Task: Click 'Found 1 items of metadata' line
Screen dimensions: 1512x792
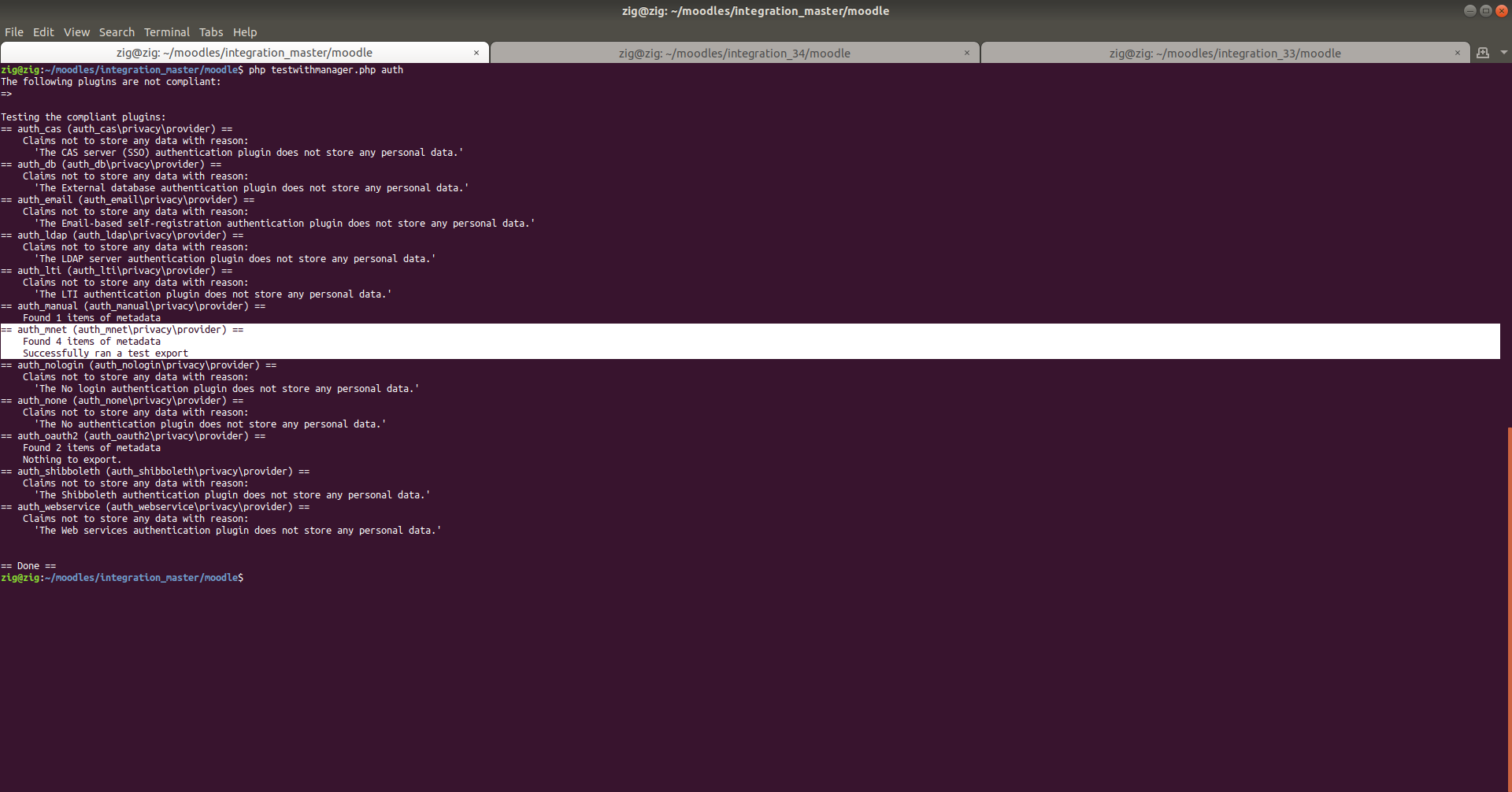Action: [x=91, y=318]
